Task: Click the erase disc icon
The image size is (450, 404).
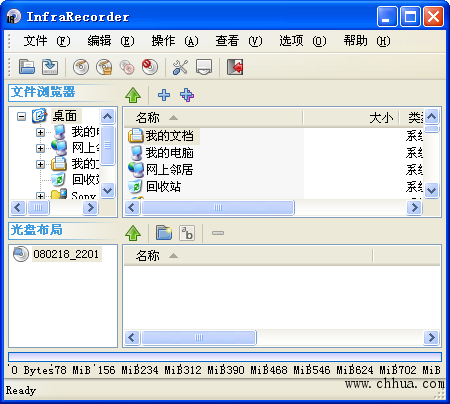Action: click(150, 67)
